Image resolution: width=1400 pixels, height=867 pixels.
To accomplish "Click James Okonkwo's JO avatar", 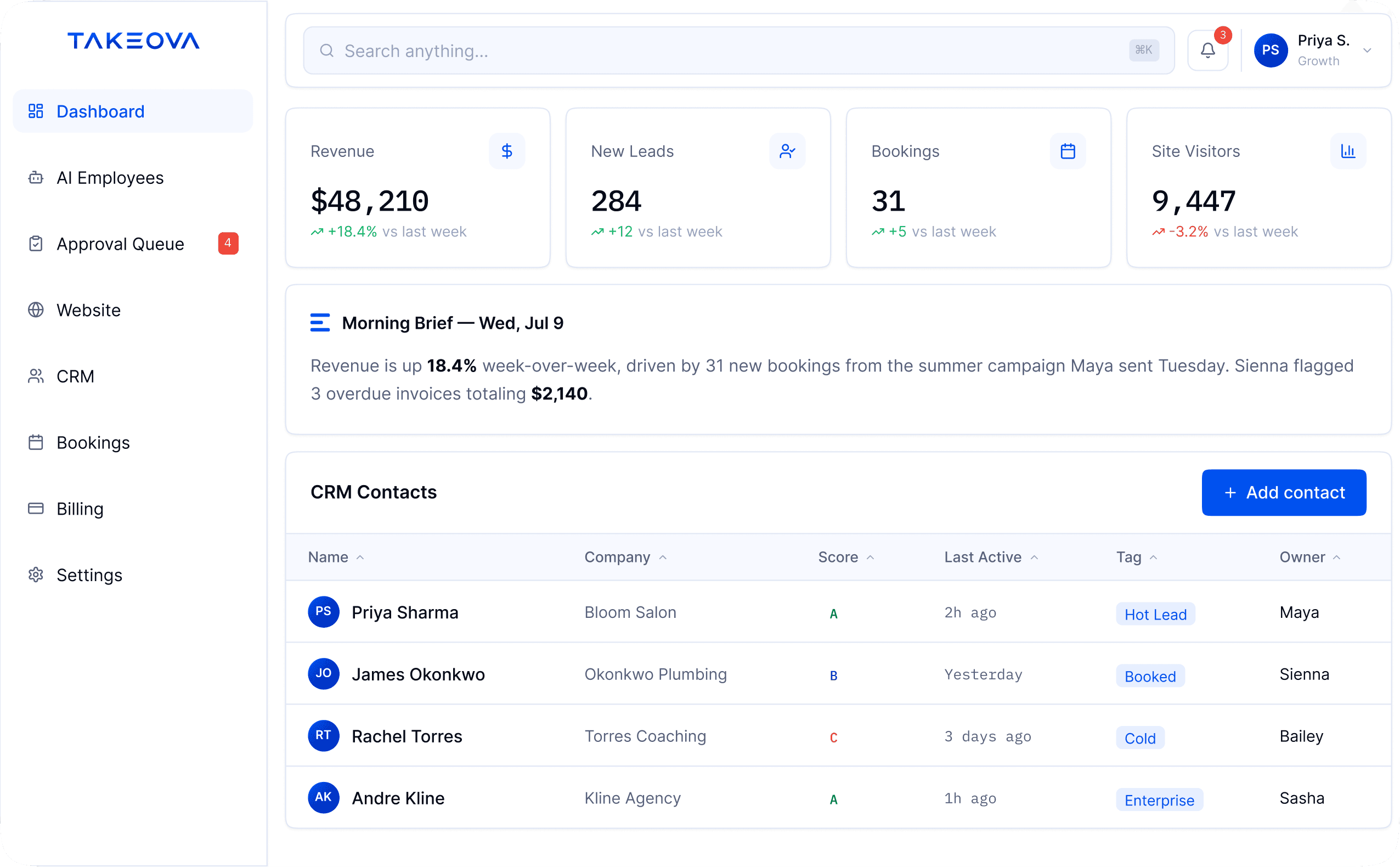I will point(323,674).
